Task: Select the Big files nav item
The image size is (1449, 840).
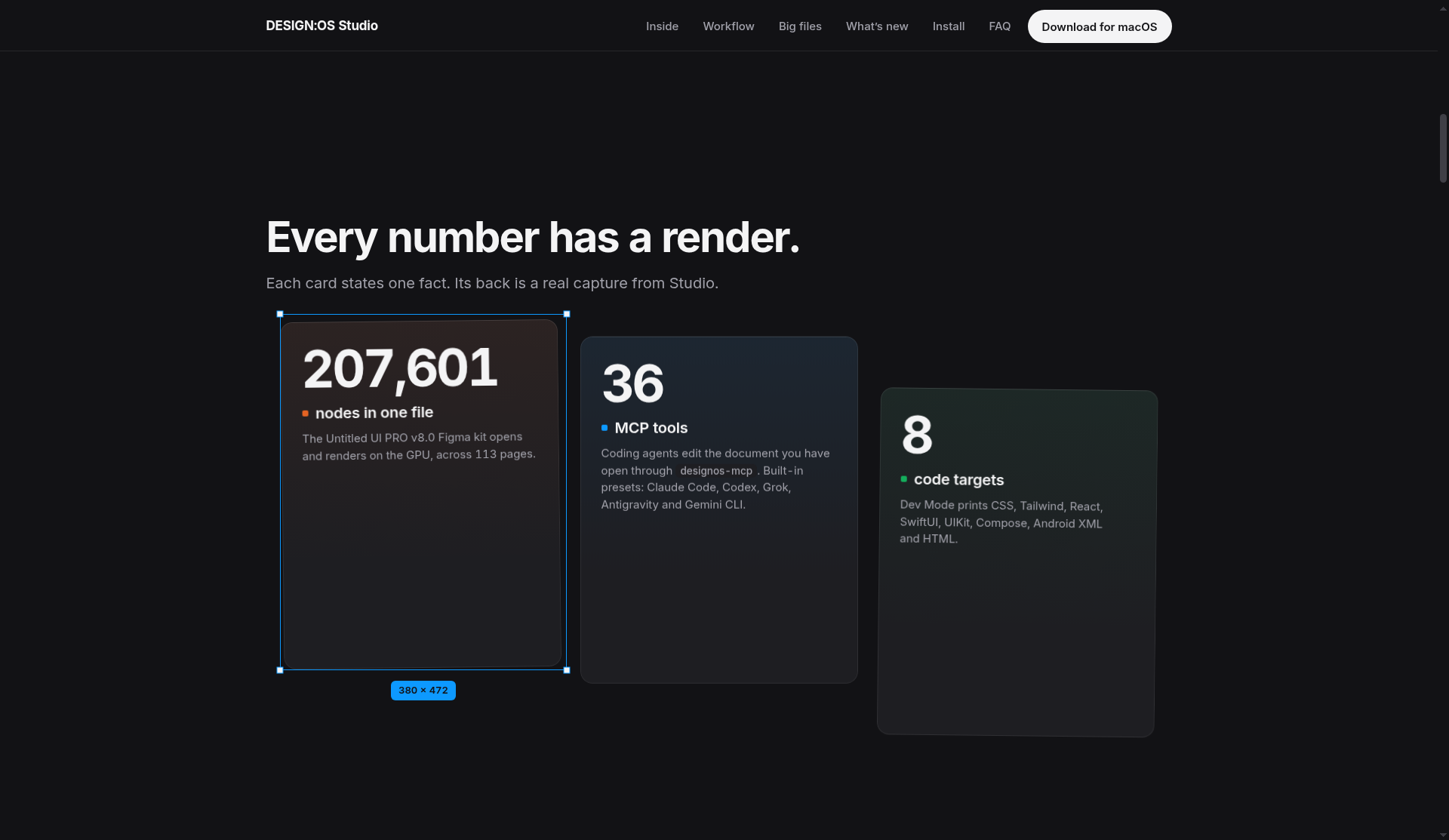Action: tap(800, 26)
